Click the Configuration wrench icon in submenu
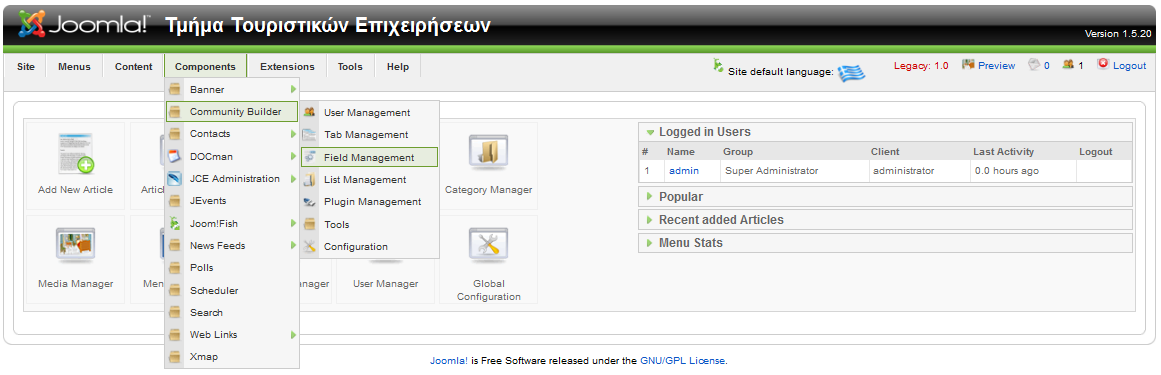This screenshot has height=375, width=1161. pos(310,246)
